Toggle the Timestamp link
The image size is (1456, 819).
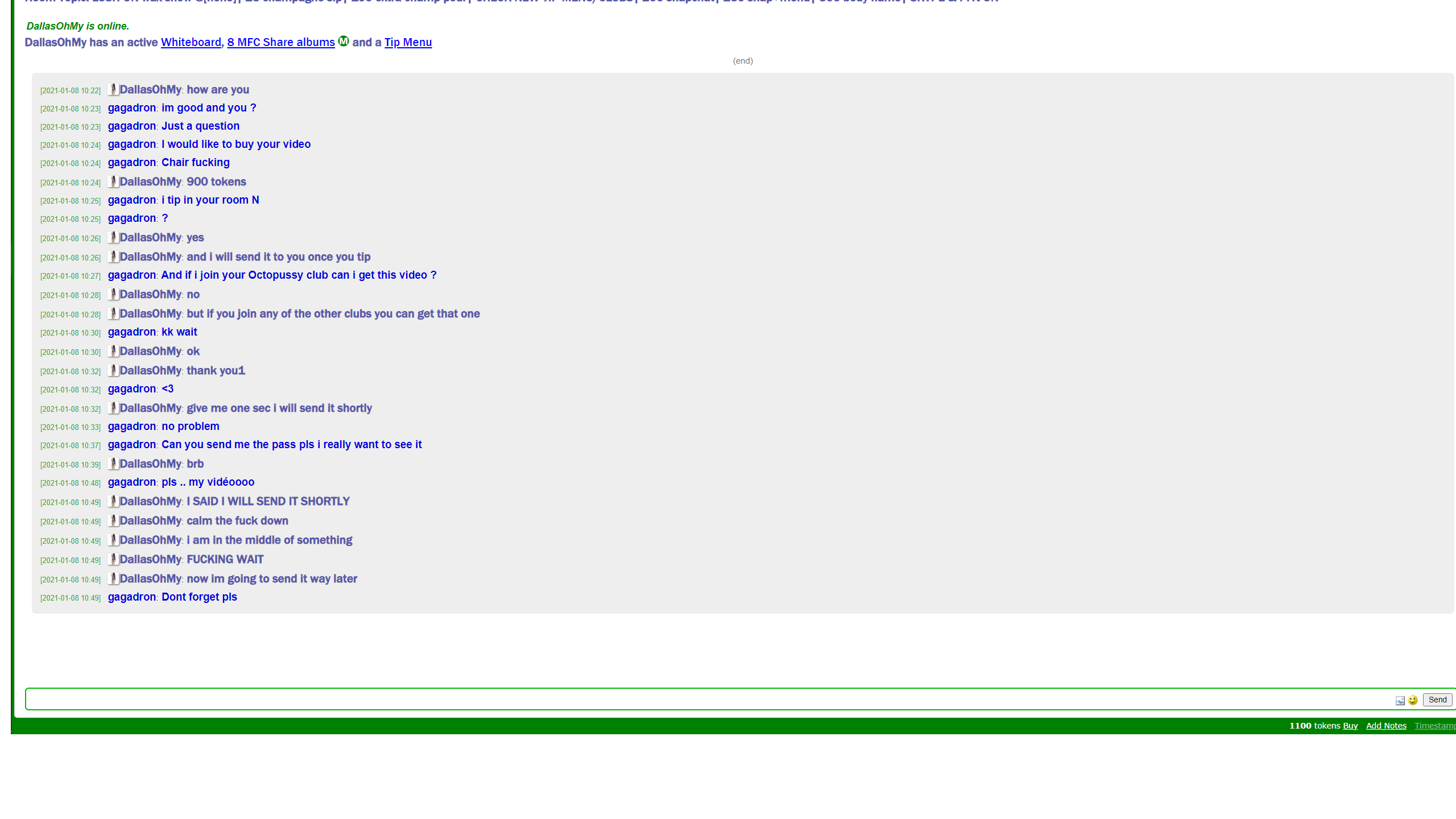tap(1434, 726)
